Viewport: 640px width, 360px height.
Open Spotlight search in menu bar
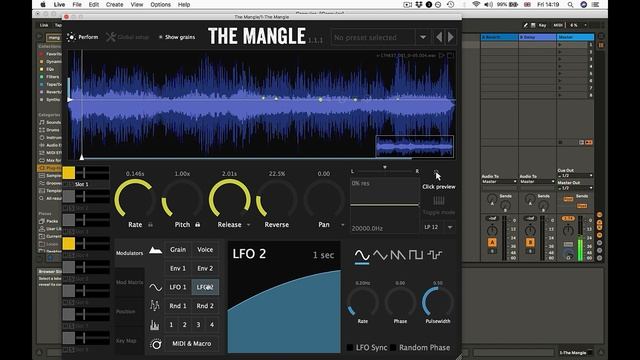click(570, 4)
